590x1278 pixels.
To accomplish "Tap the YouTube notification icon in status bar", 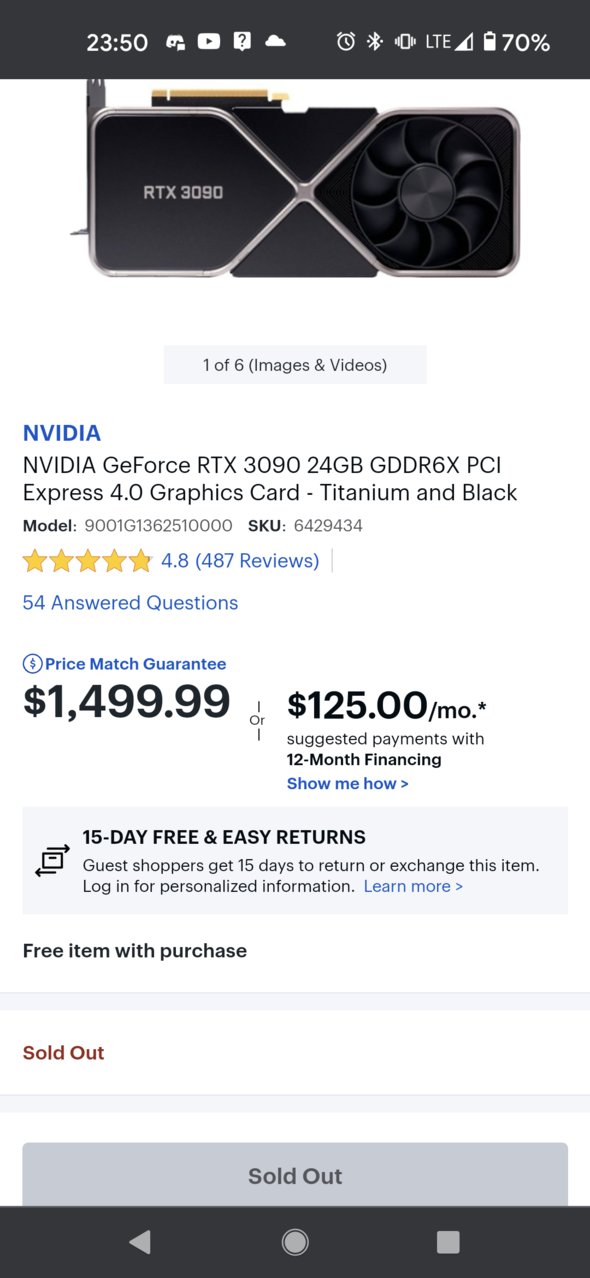I will [x=209, y=41].
